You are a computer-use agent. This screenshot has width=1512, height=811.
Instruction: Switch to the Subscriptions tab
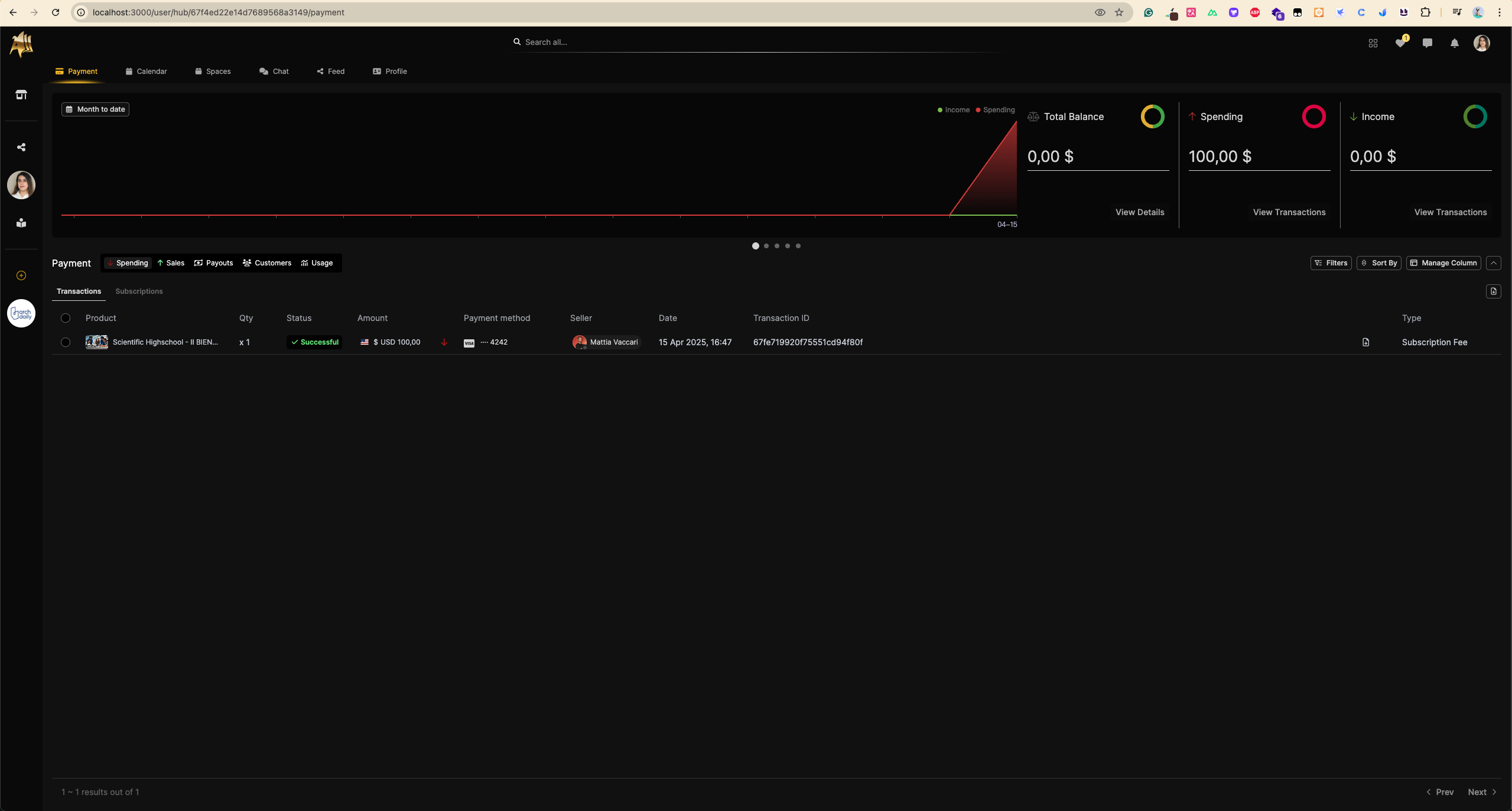pyautogui.click(x=139, y=291)
